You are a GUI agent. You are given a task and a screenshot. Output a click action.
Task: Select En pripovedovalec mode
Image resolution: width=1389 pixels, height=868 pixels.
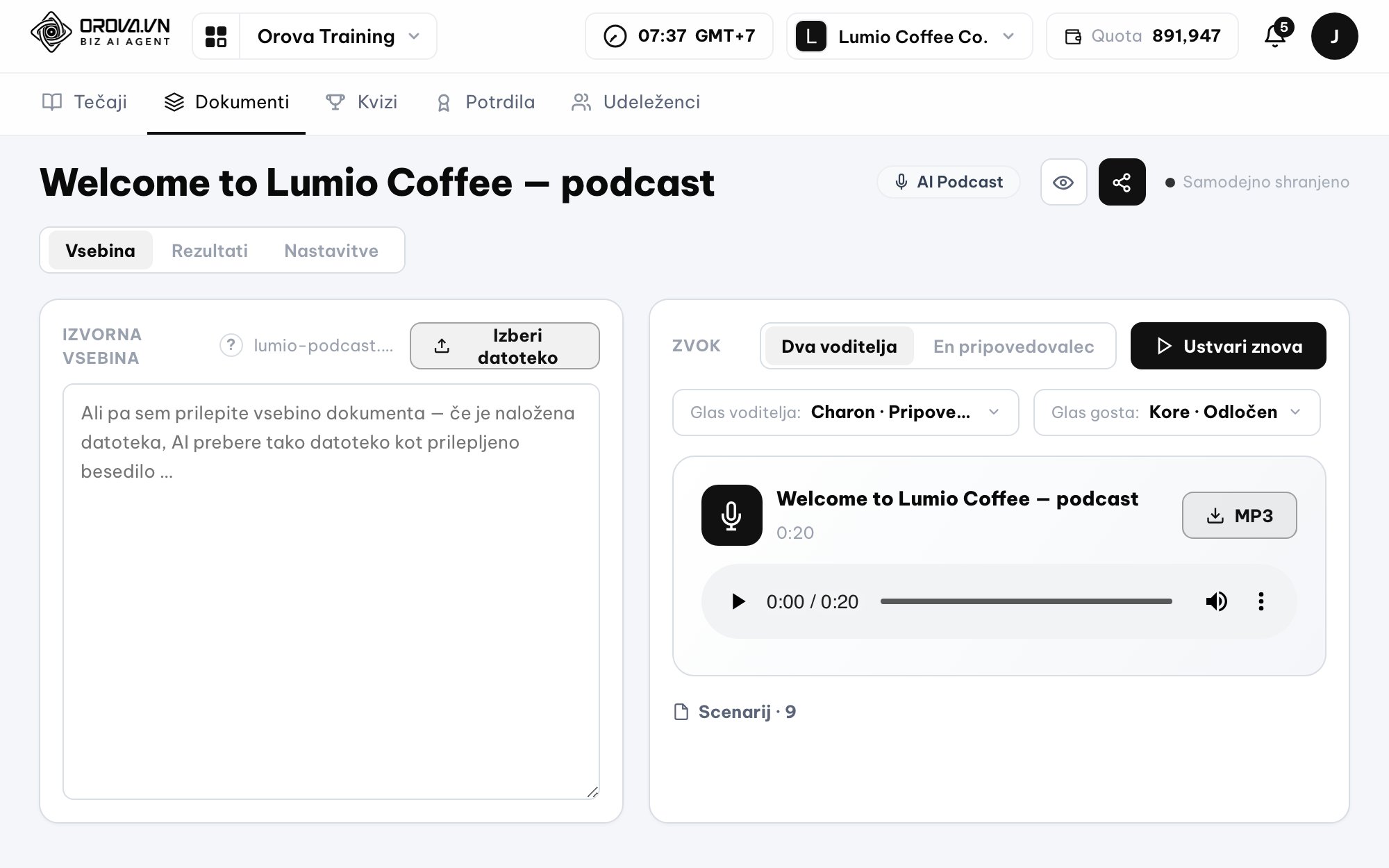[1013, 346]
